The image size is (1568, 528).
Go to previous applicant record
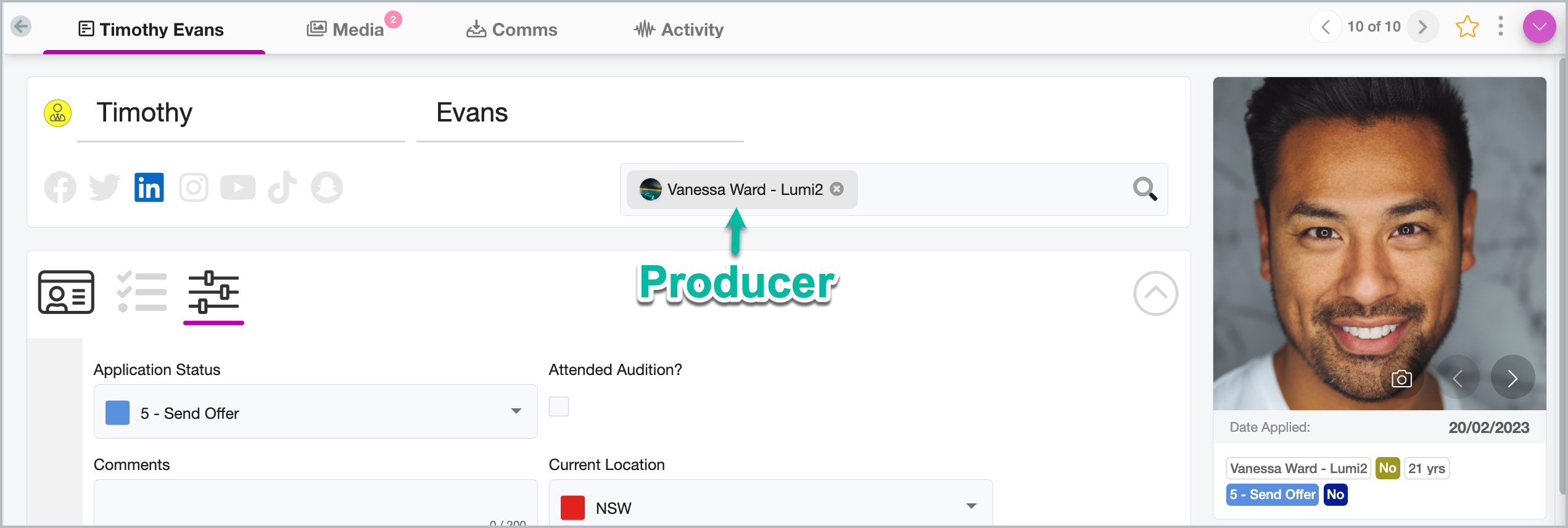point(1325,27)
